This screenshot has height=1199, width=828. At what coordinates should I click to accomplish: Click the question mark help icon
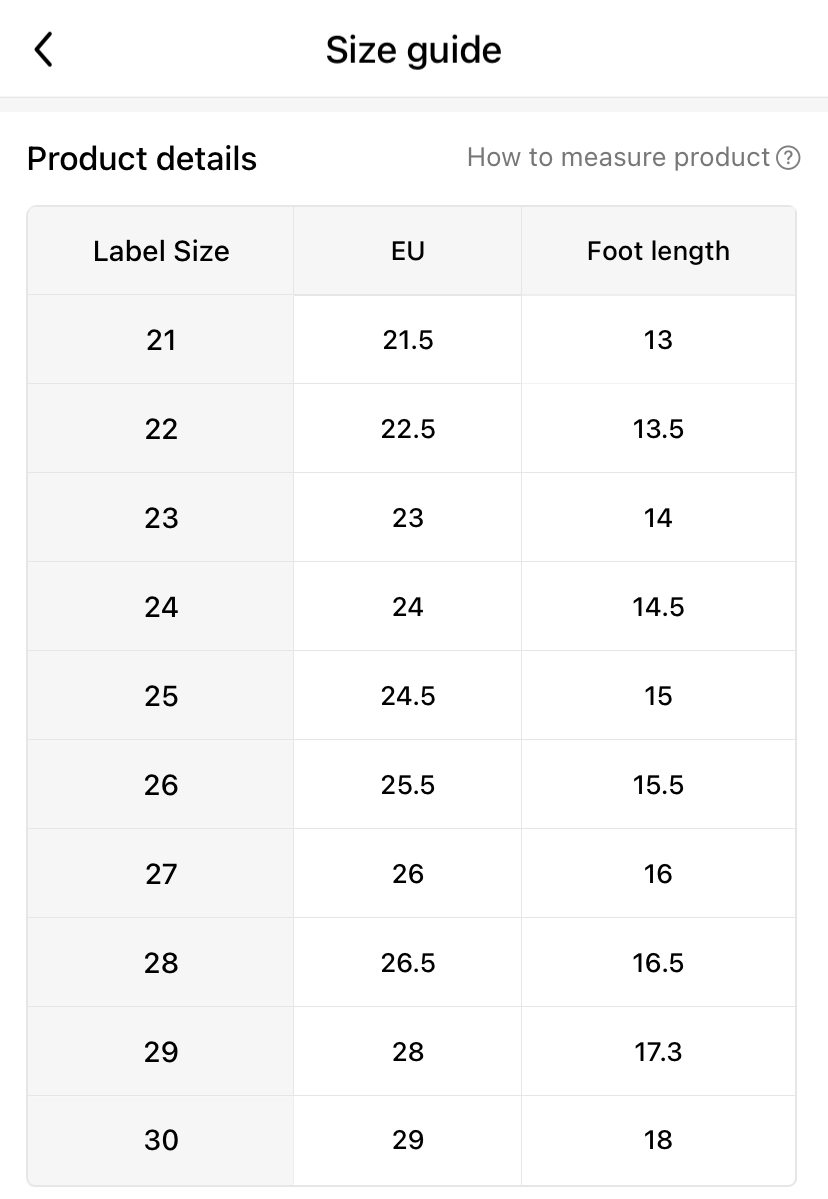(x=789, y=158)
